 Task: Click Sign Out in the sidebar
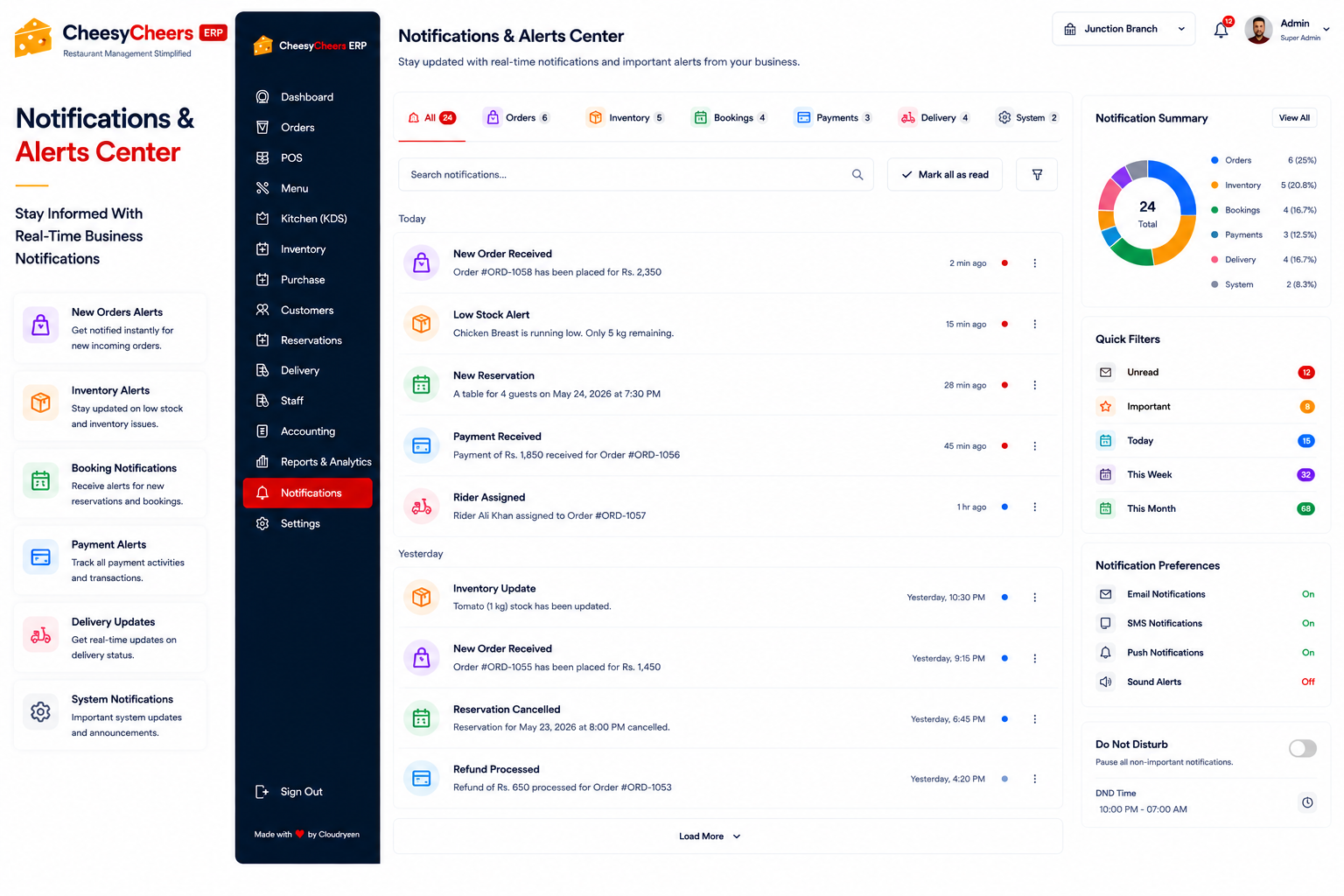[x=290, y=792]
